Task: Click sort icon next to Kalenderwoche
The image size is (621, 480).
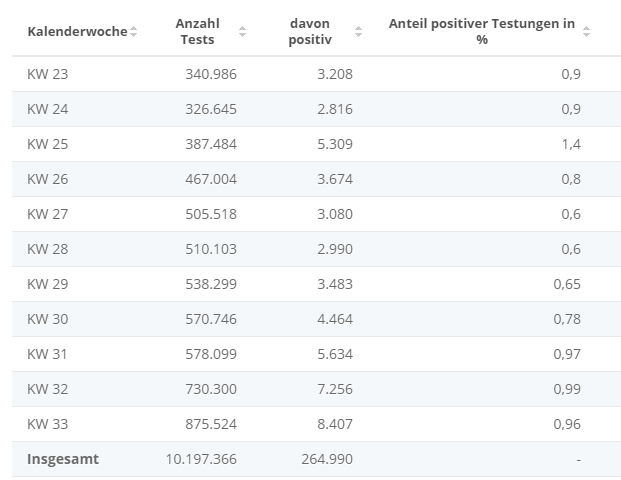Action: tap(134, 32)
